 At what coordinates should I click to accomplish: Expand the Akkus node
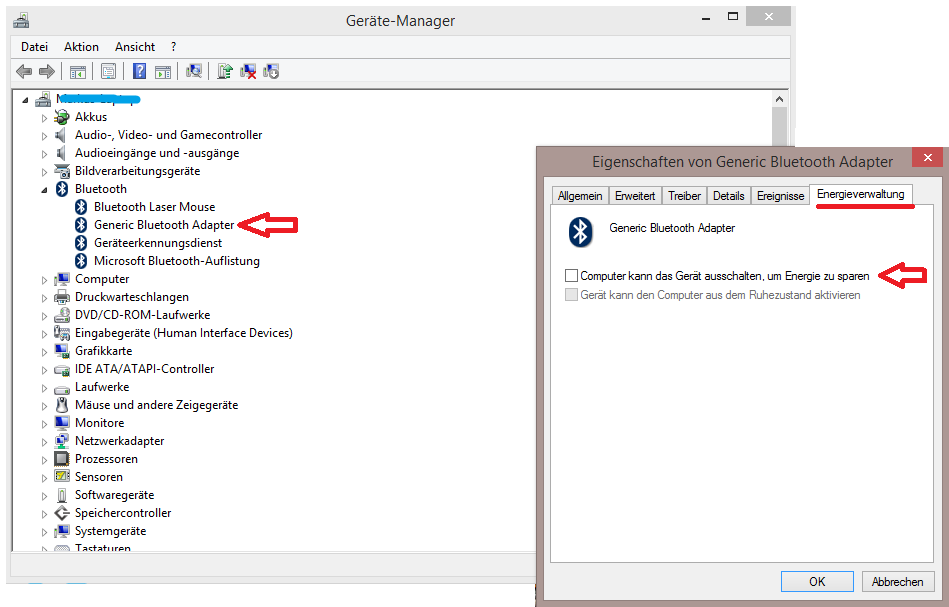44,118
